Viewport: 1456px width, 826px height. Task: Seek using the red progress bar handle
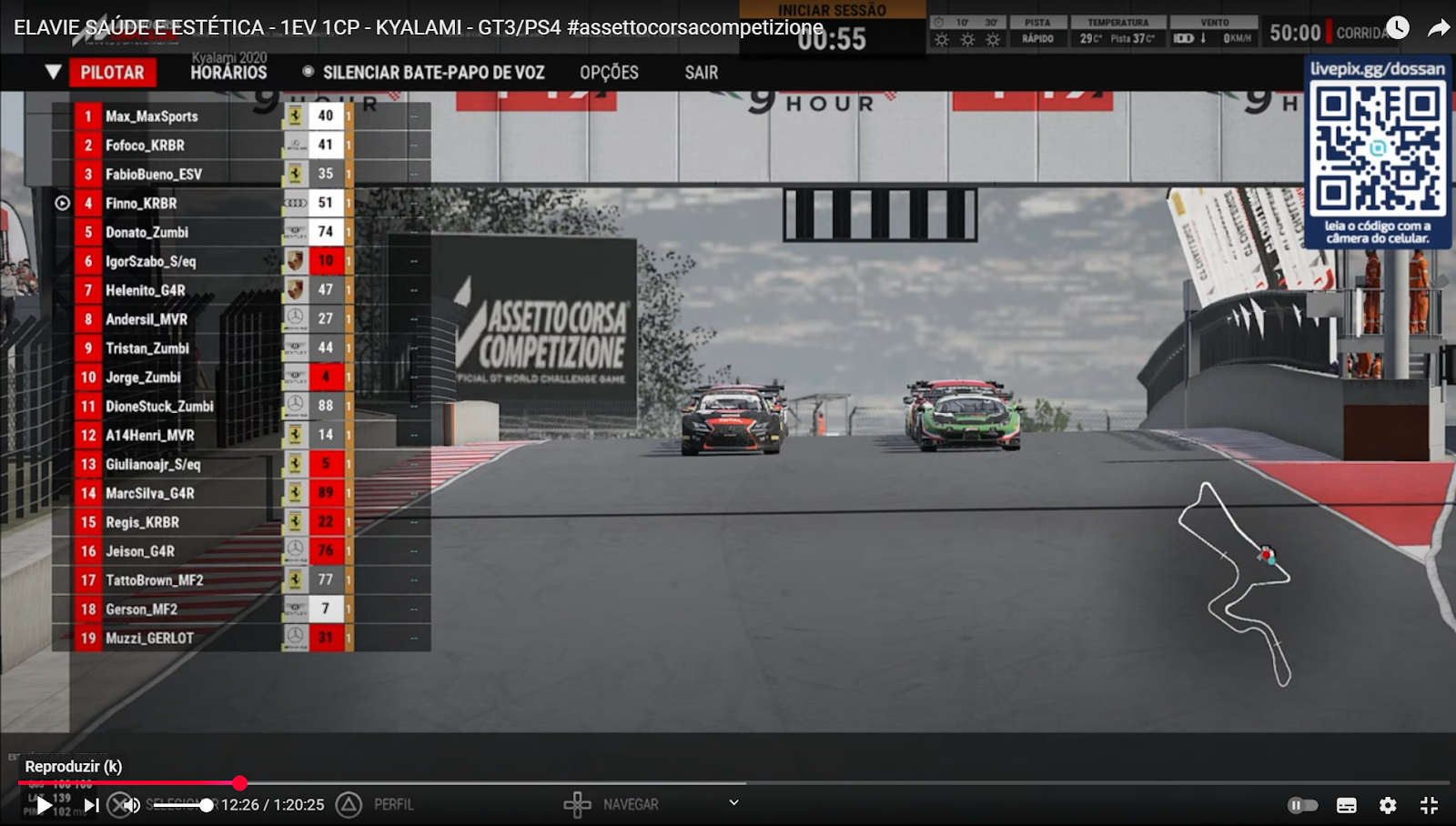click(x=239, y=782)
